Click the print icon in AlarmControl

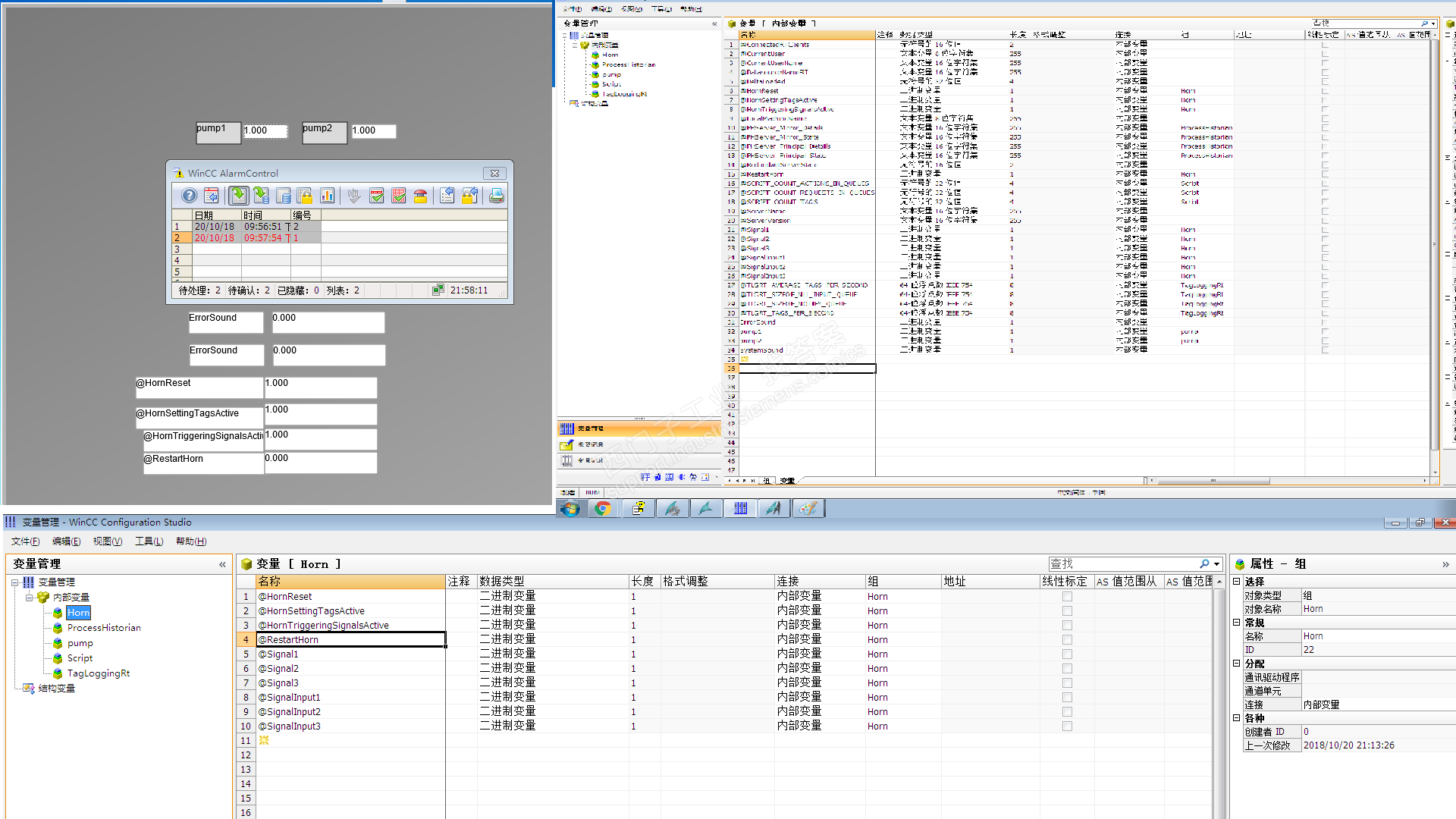click(x=496, y=196)
